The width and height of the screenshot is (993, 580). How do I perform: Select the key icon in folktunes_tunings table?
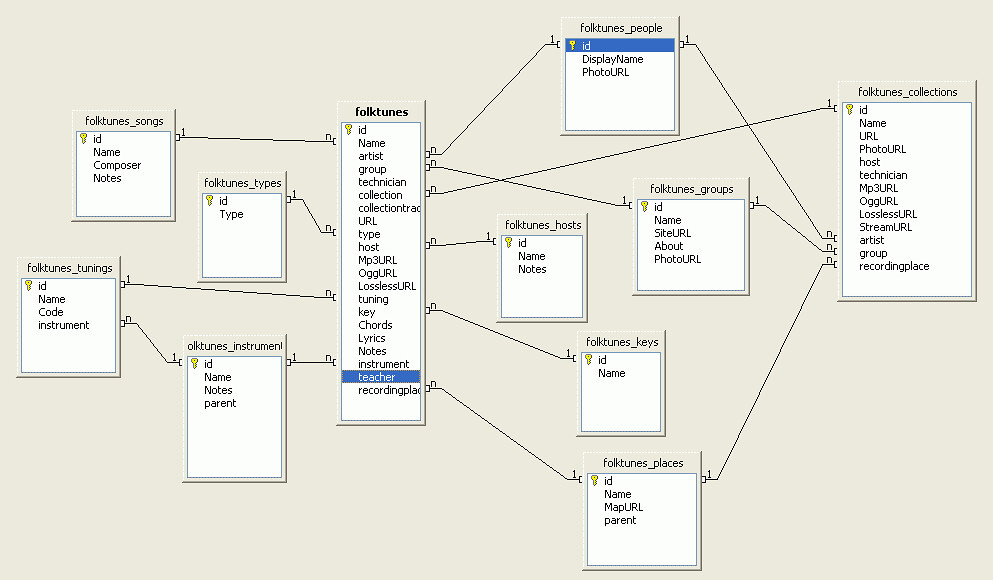tap(28, 286)
